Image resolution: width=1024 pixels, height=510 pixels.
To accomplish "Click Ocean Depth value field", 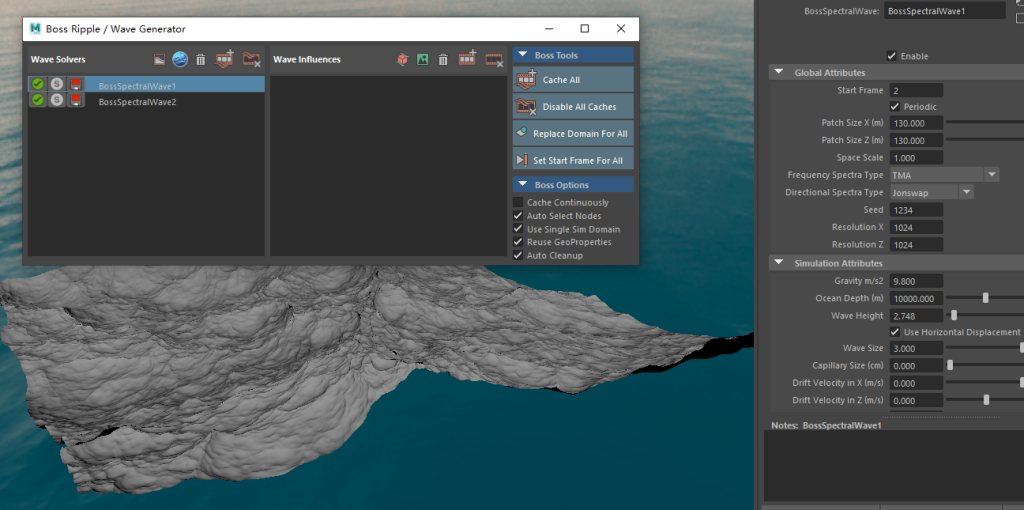I will pyautogui.click(x=916, y=298).
